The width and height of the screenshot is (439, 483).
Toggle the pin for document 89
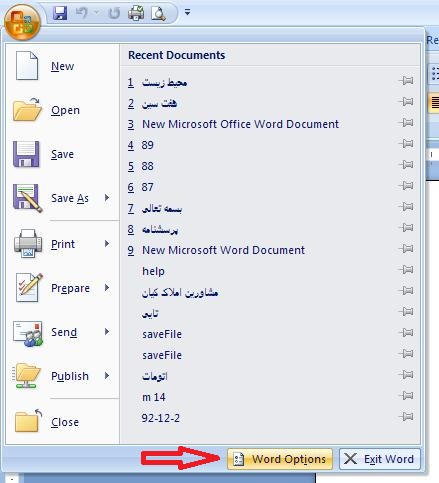click(406, 143)
